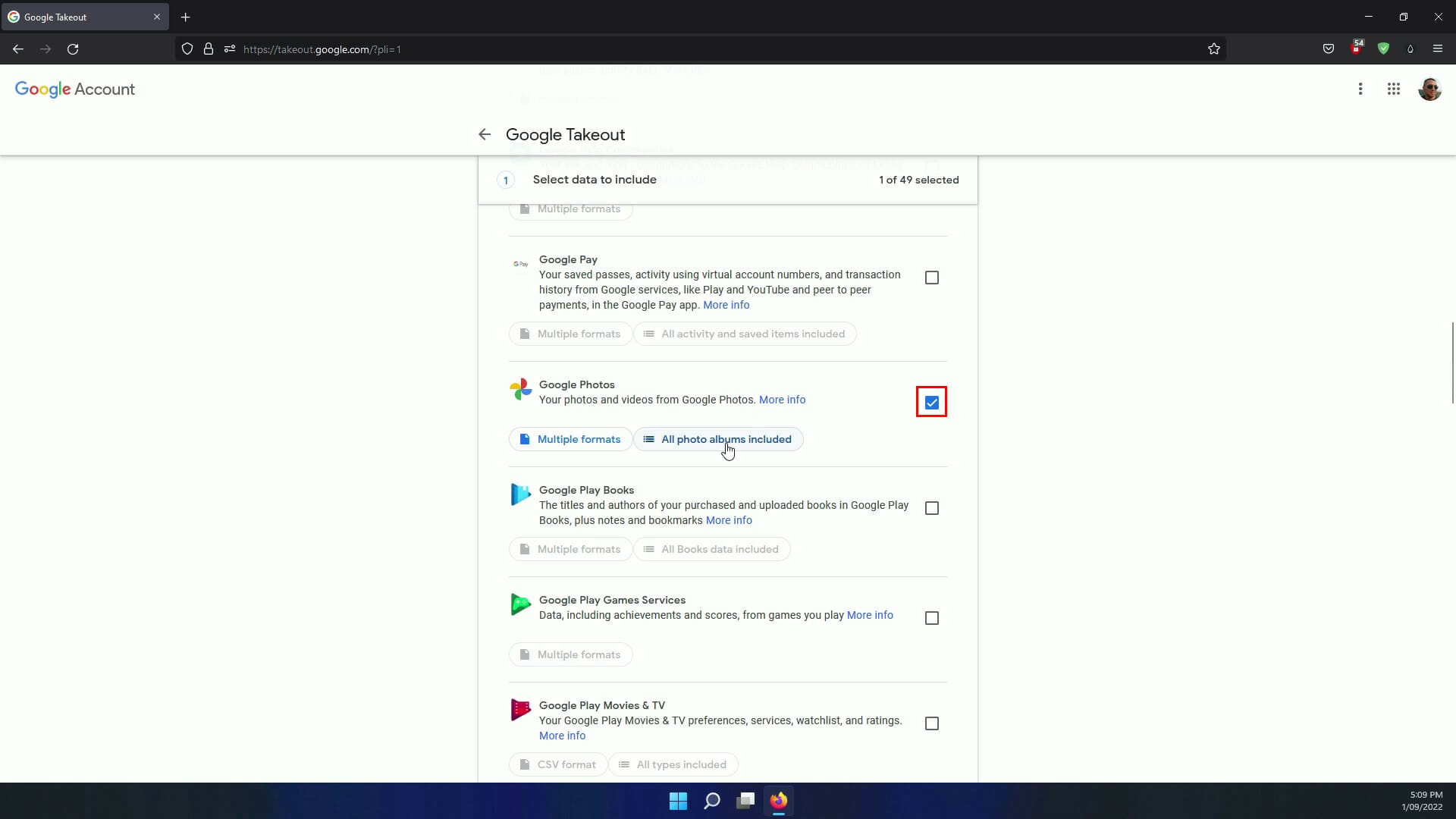Click 'More info' under Google Photos
Screen dimensions: 1456x819
[x=783, y=400]
